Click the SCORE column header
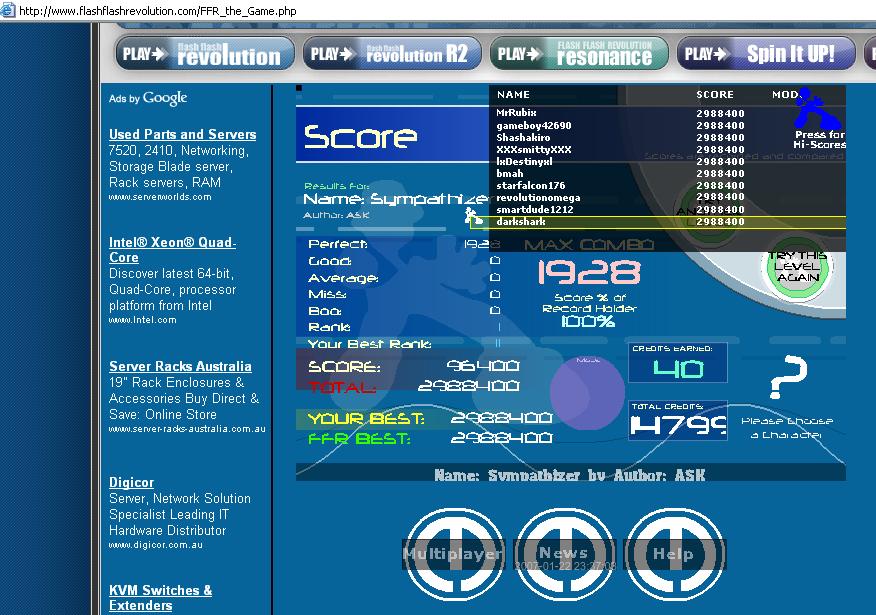This screenshot has height=615, width=876. click(715, 94)
